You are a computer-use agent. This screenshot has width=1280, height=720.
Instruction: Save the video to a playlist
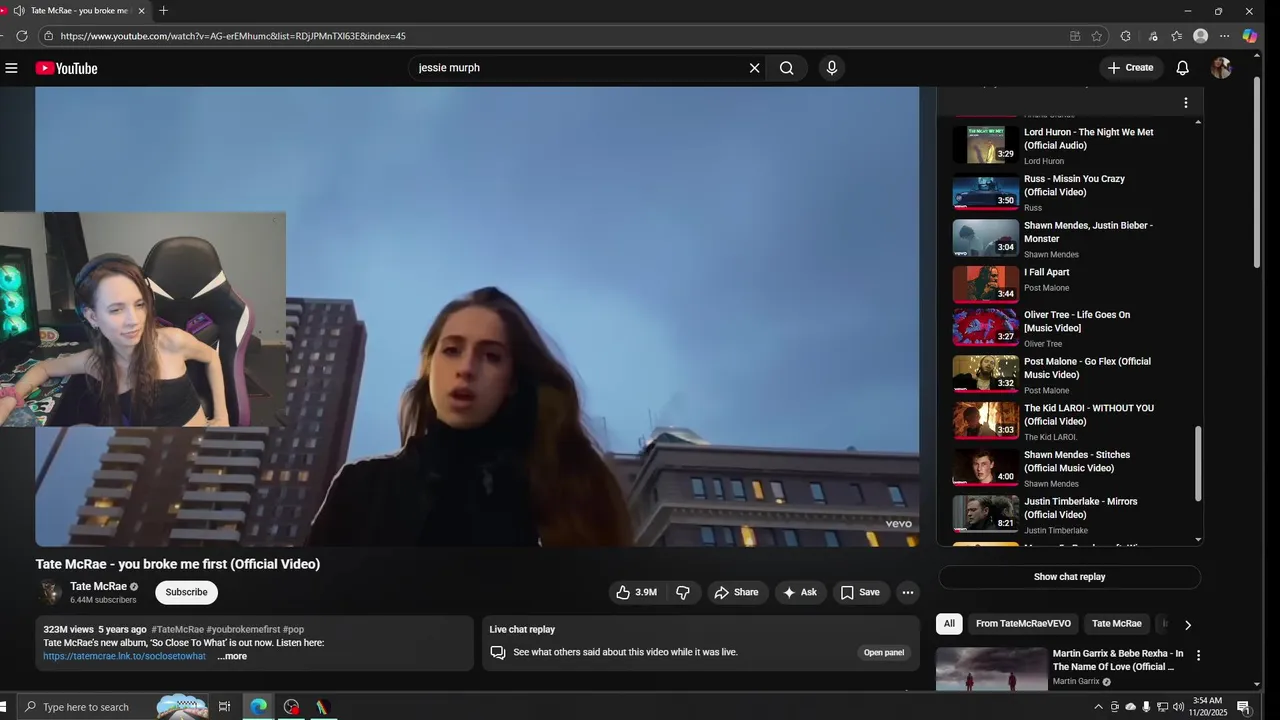(x=860, y=592)
